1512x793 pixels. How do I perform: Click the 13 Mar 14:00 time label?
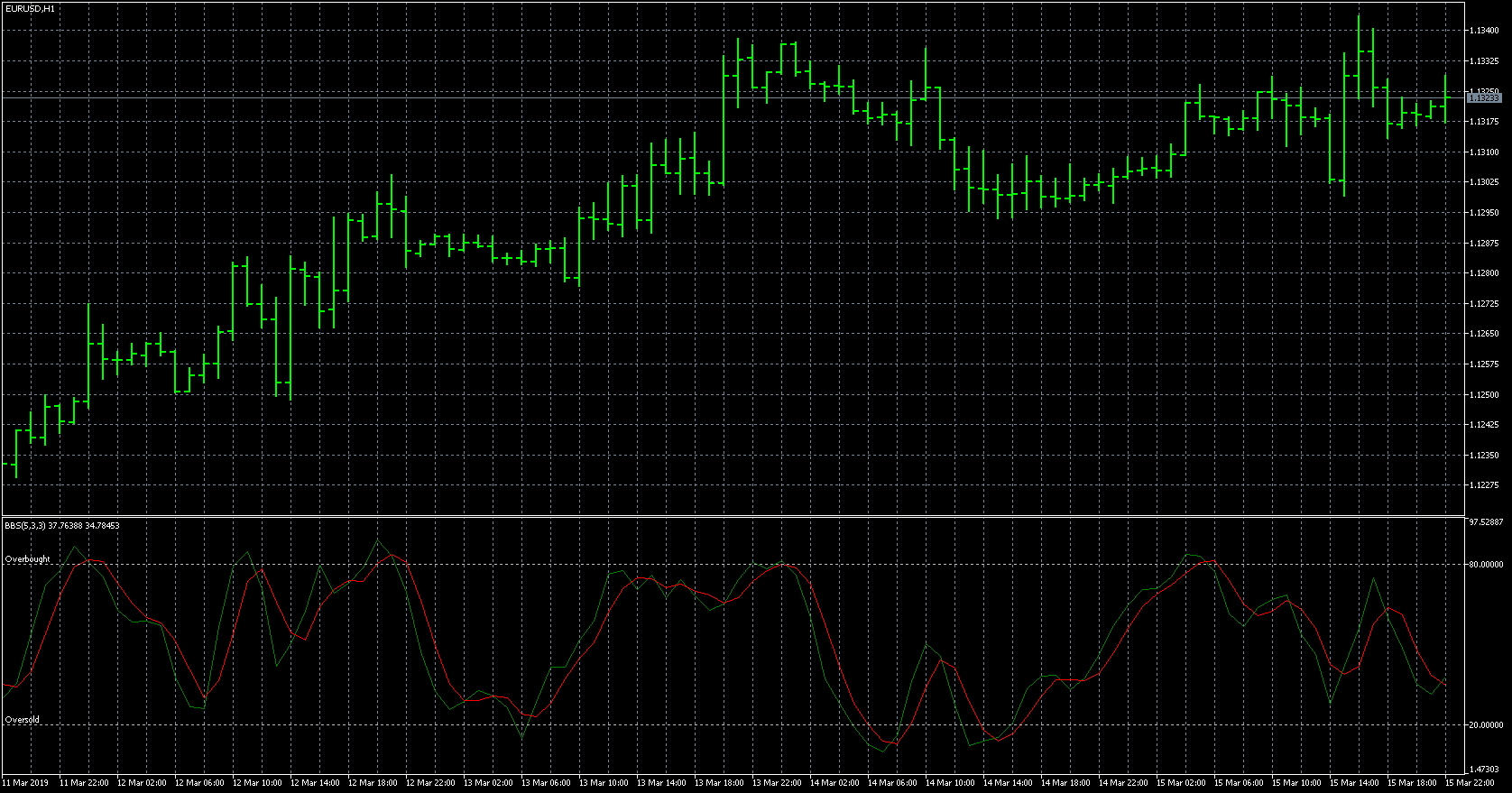[661, 783]
